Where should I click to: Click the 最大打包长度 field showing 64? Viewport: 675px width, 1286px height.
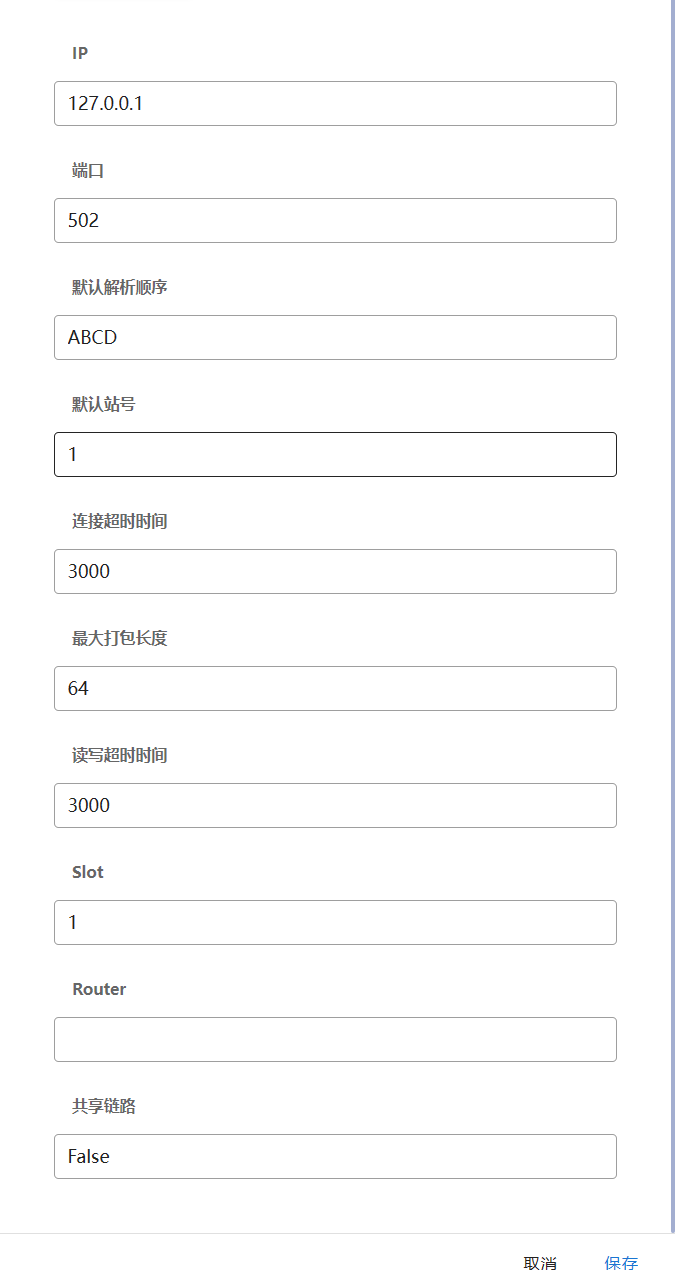point(335,688)
